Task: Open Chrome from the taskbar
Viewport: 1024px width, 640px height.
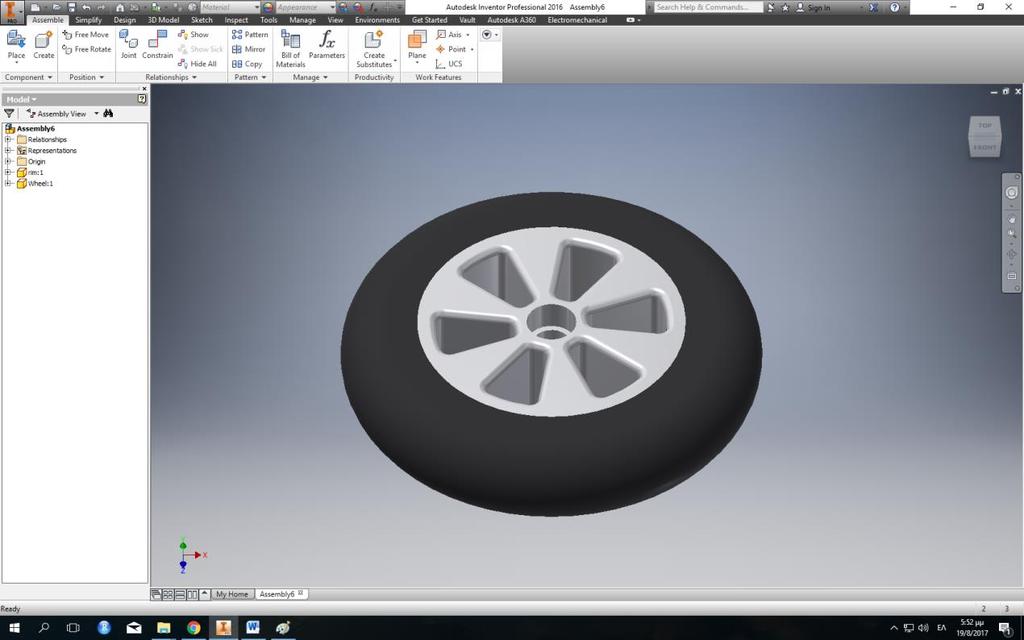Action: (193, 628)
